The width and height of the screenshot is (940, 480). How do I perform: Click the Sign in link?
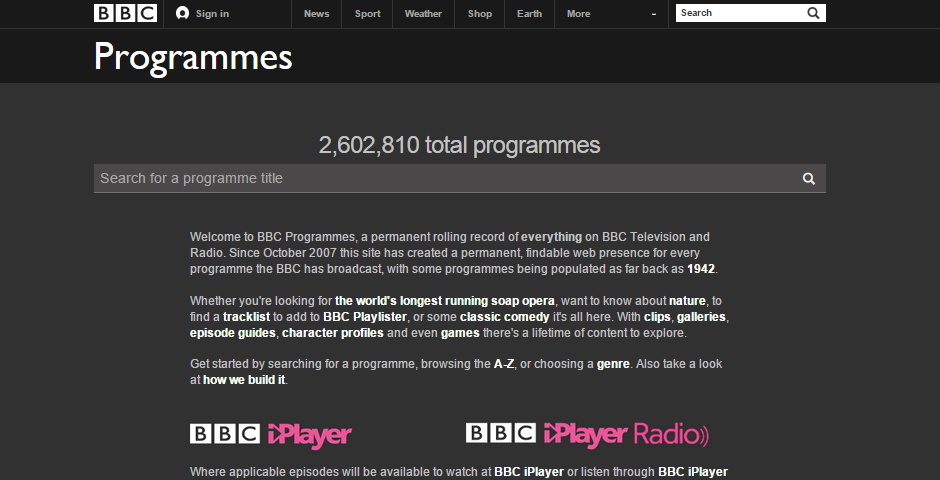(212, 14)
